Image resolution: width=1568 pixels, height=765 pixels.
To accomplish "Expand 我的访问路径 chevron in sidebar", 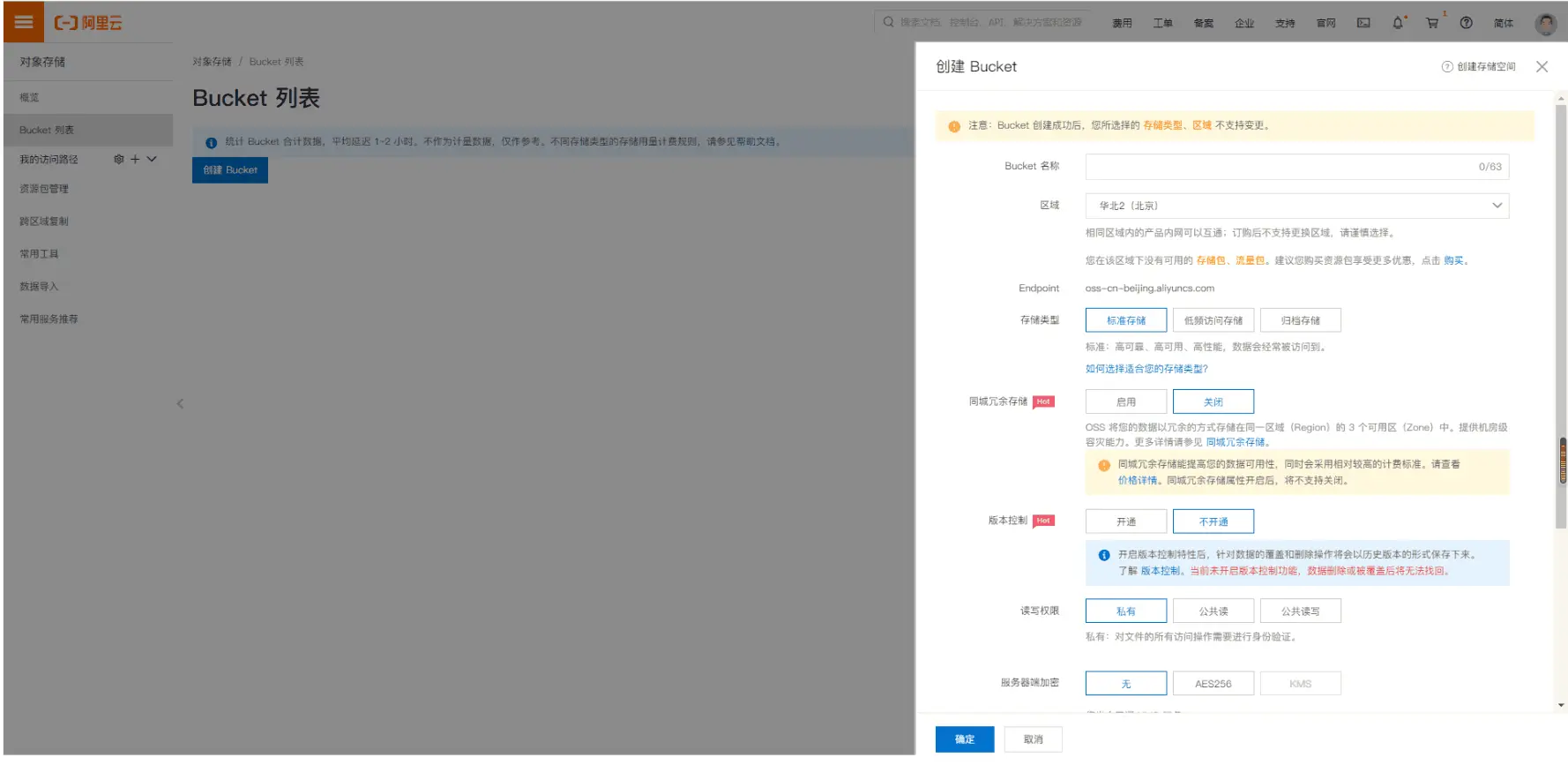I will [x=152, y=160].
